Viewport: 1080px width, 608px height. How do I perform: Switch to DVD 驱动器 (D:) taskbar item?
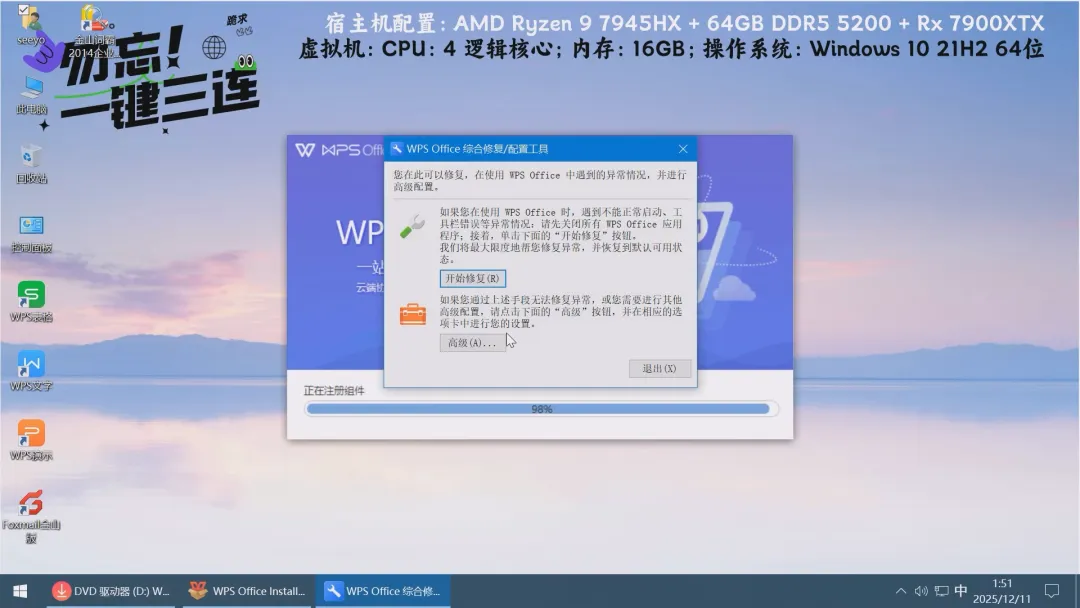pyautogui.click(x=110, y=591)
